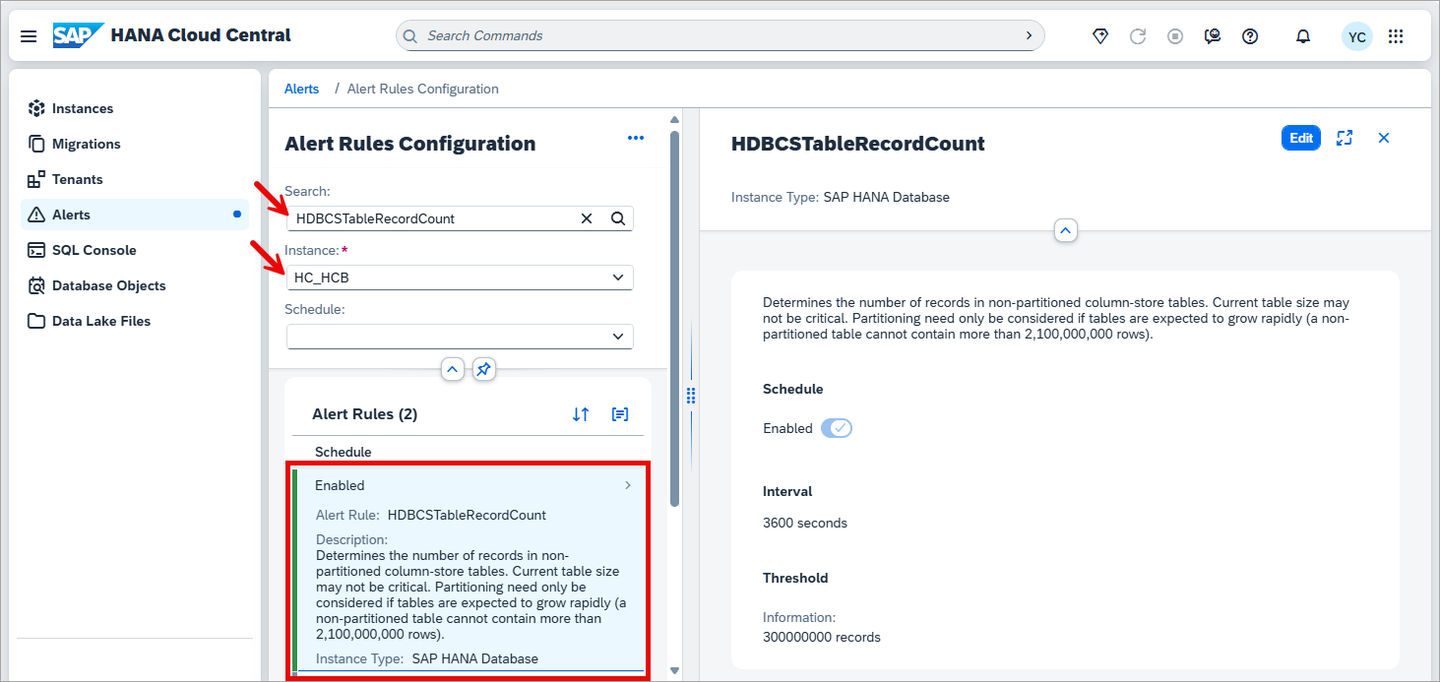Click the panel splitter grip handle

coord(690,396)
